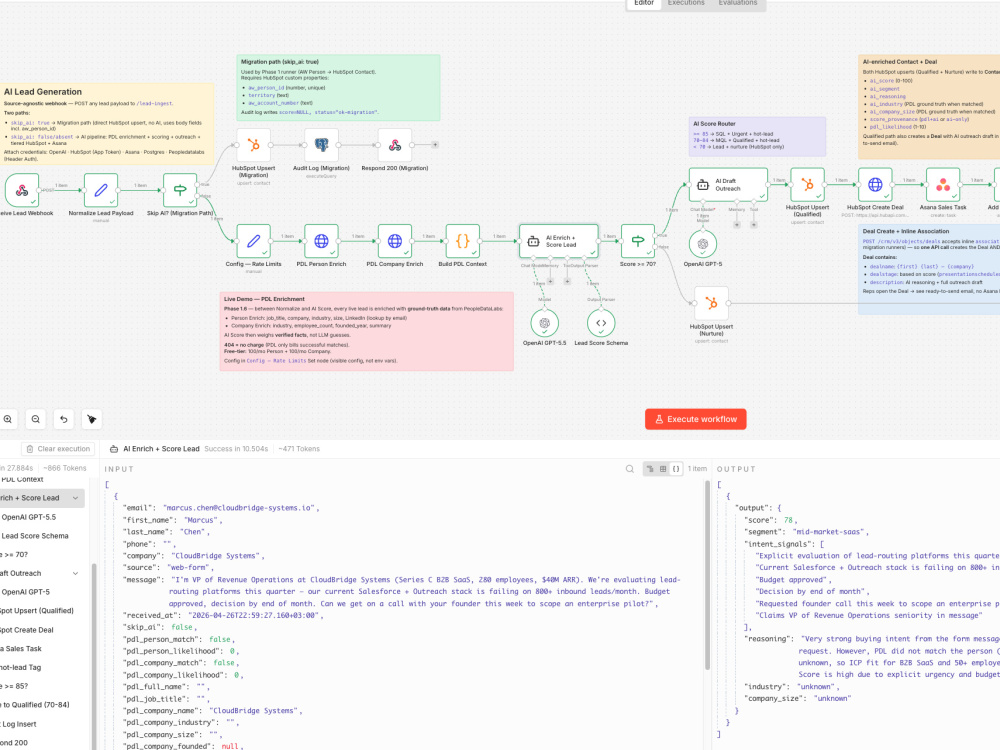
Task: Select OpenAI GPT-5 in execution log
Action: pyautogui.click(x=25, y=592)
